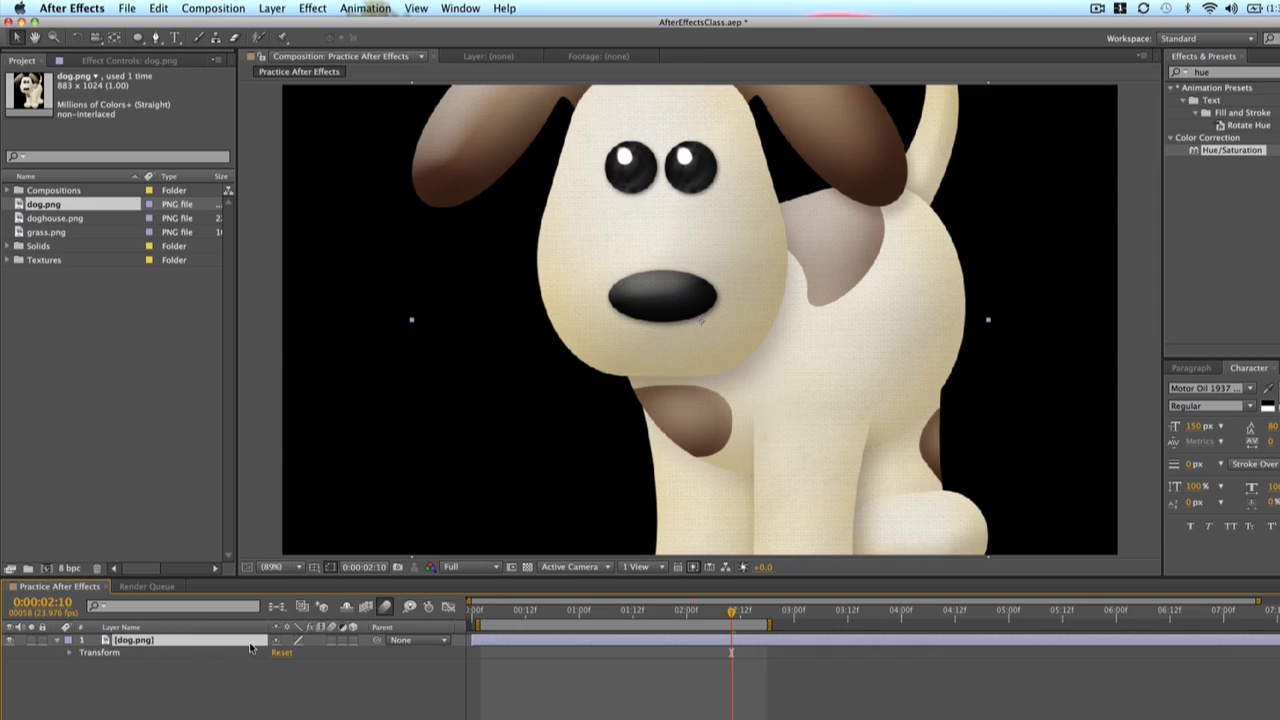Click the grid and guide options icon
The image size is (1280, 720).
(314, 567)
